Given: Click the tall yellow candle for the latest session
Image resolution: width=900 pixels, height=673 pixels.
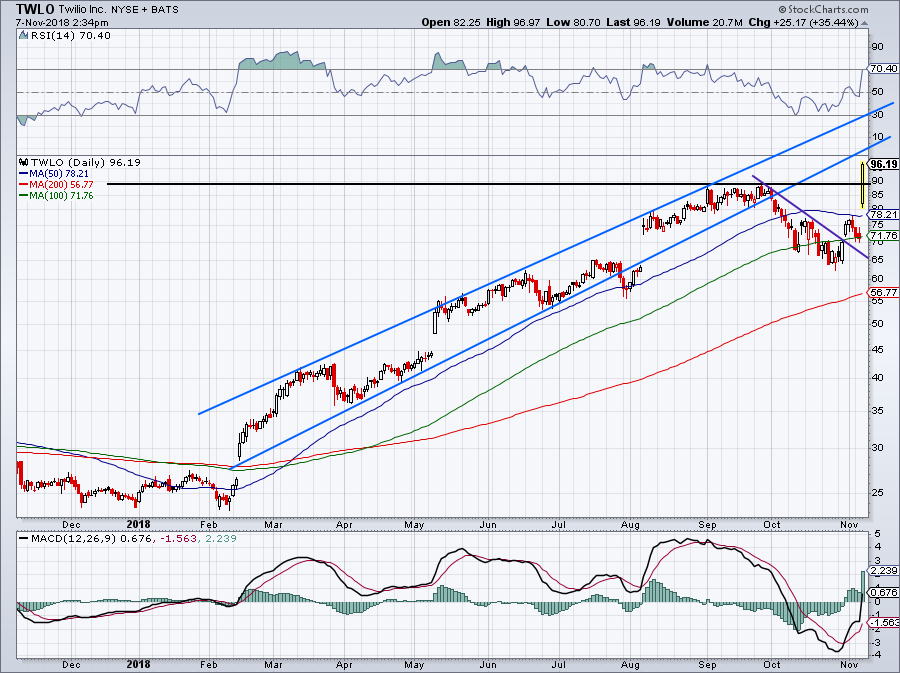Looking at the screenshot, I should 862,185.
